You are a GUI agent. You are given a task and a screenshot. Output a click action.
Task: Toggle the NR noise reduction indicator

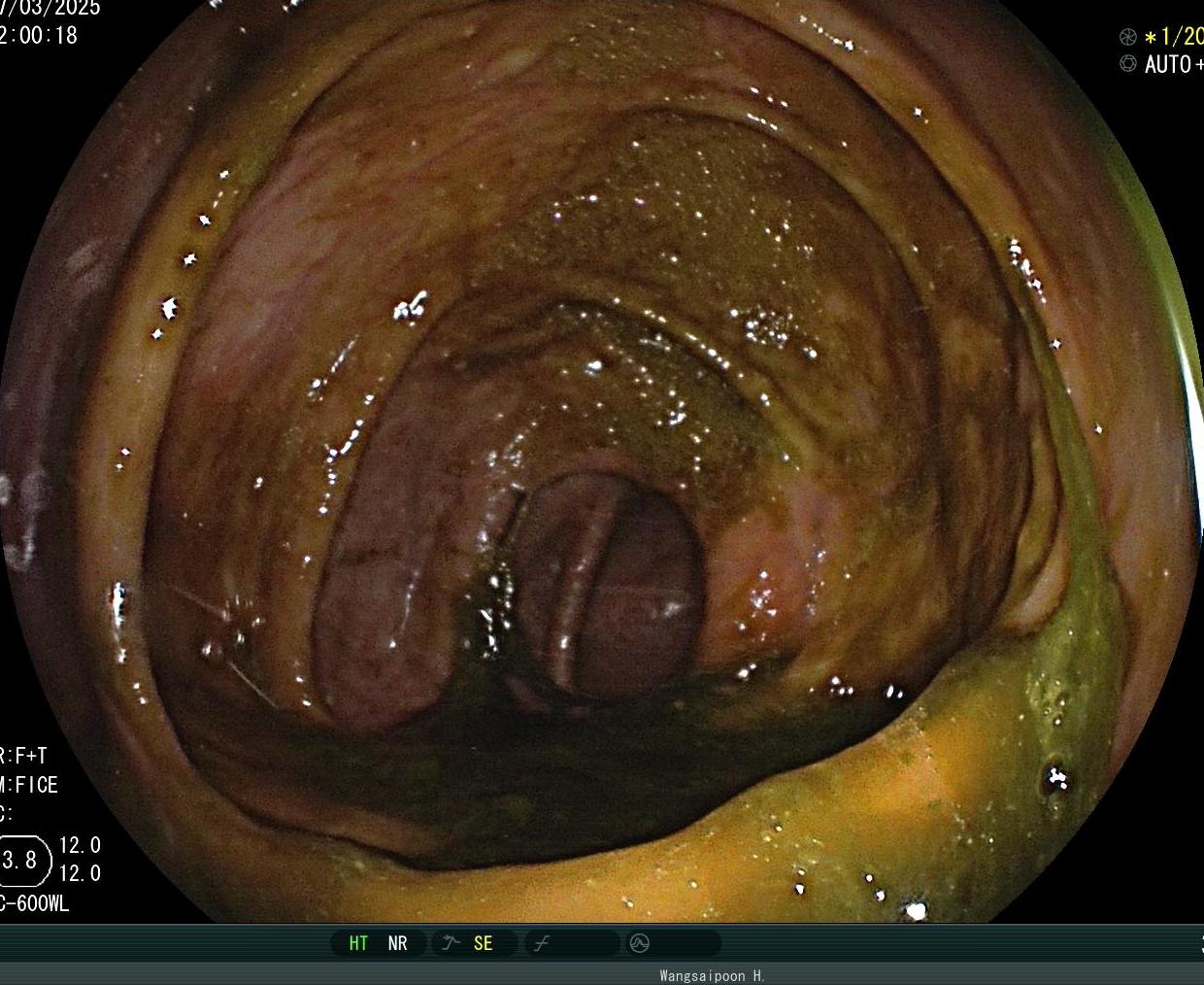[397, 943]
